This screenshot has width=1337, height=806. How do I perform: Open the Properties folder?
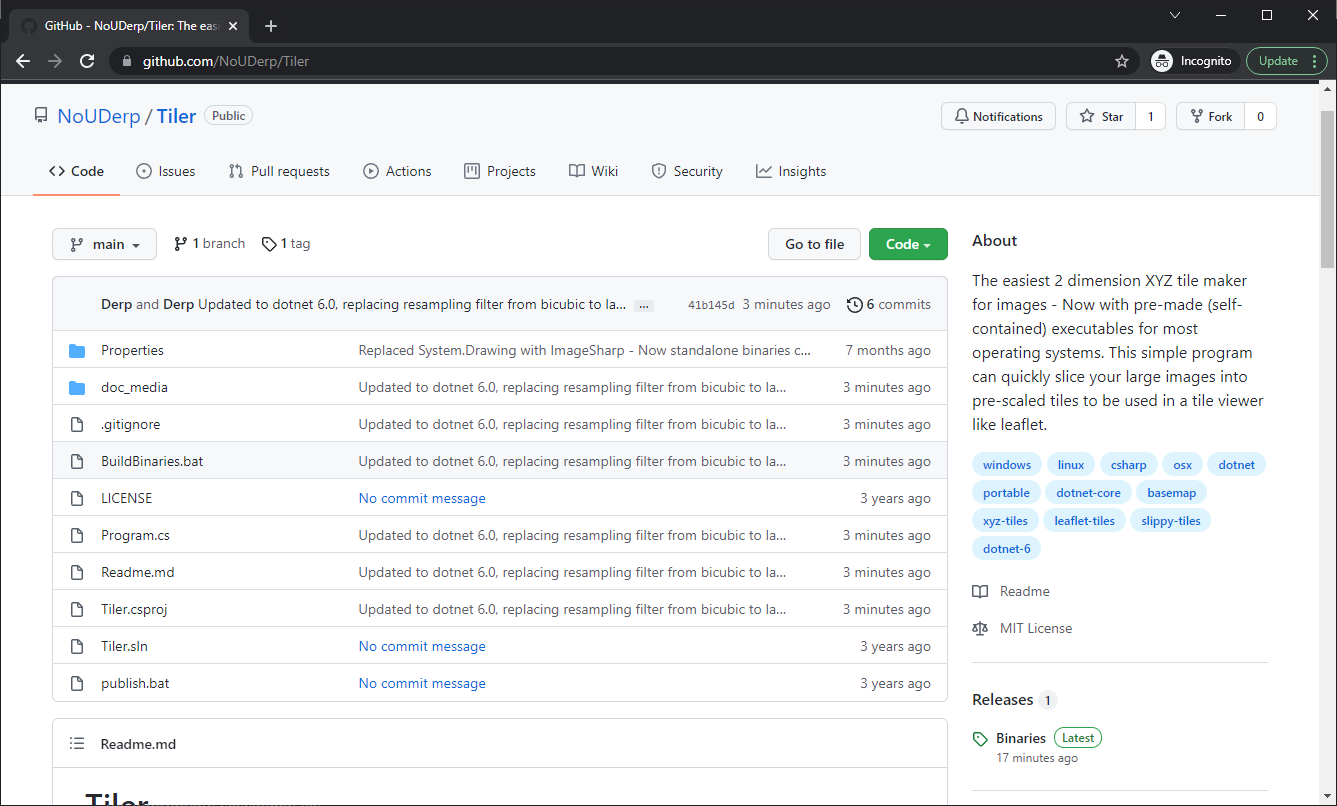pyautogui.click(x=132, y=350)
